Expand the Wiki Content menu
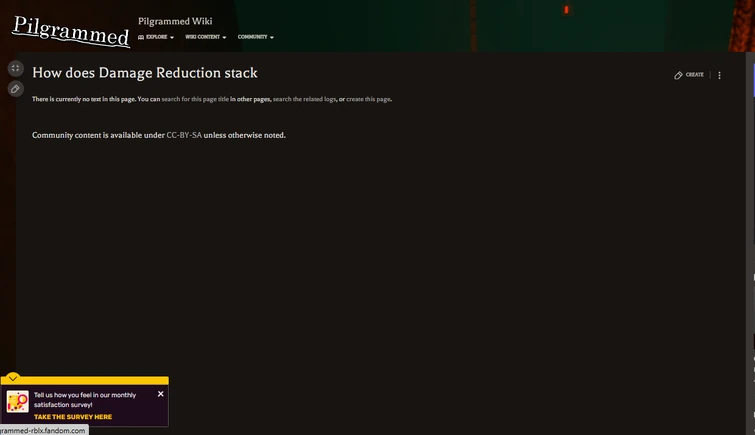This screenshot has height=435, width=755. point(206,37)
